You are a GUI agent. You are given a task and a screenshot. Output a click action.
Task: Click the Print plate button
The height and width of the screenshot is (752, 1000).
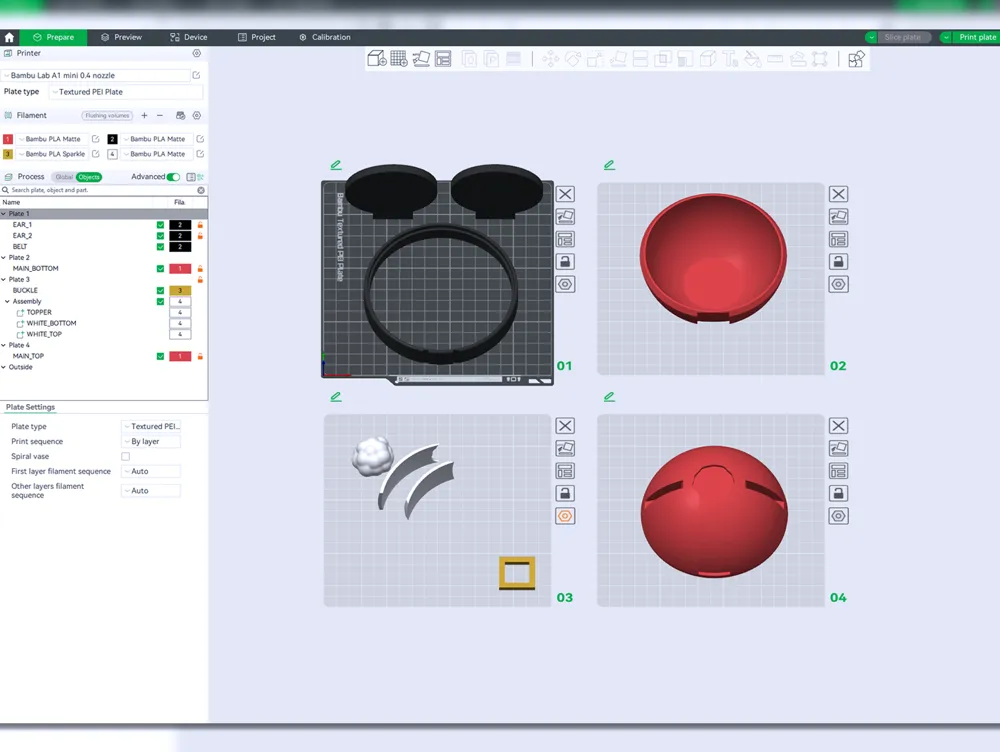[x=971, y=37]
